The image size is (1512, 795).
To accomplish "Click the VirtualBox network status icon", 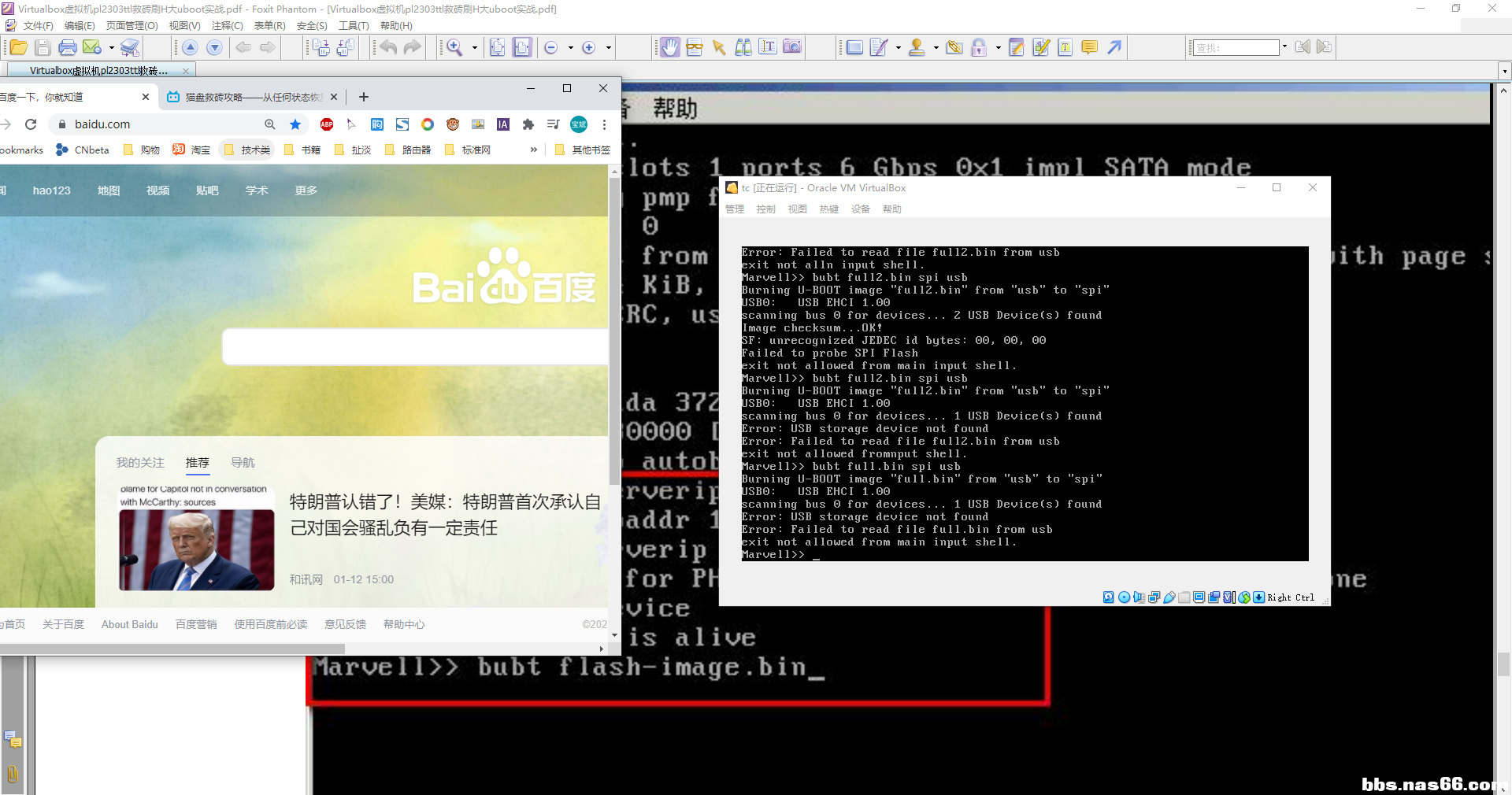I will 1154,597.
